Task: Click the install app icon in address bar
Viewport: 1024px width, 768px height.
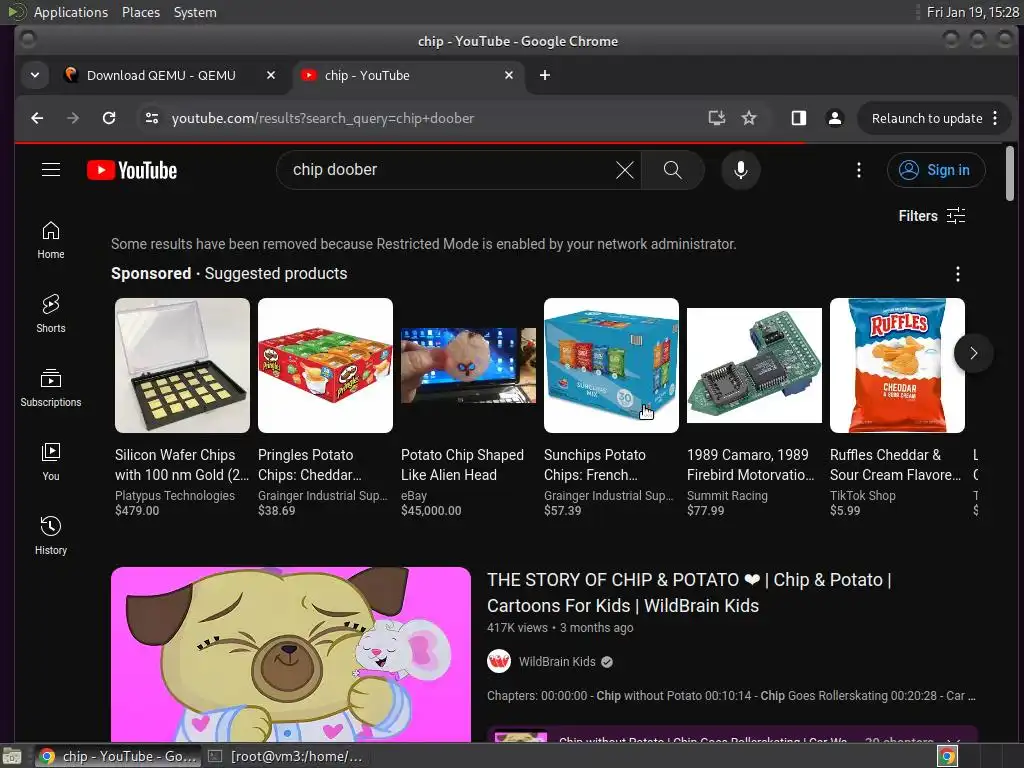Action: coord(716,118)
